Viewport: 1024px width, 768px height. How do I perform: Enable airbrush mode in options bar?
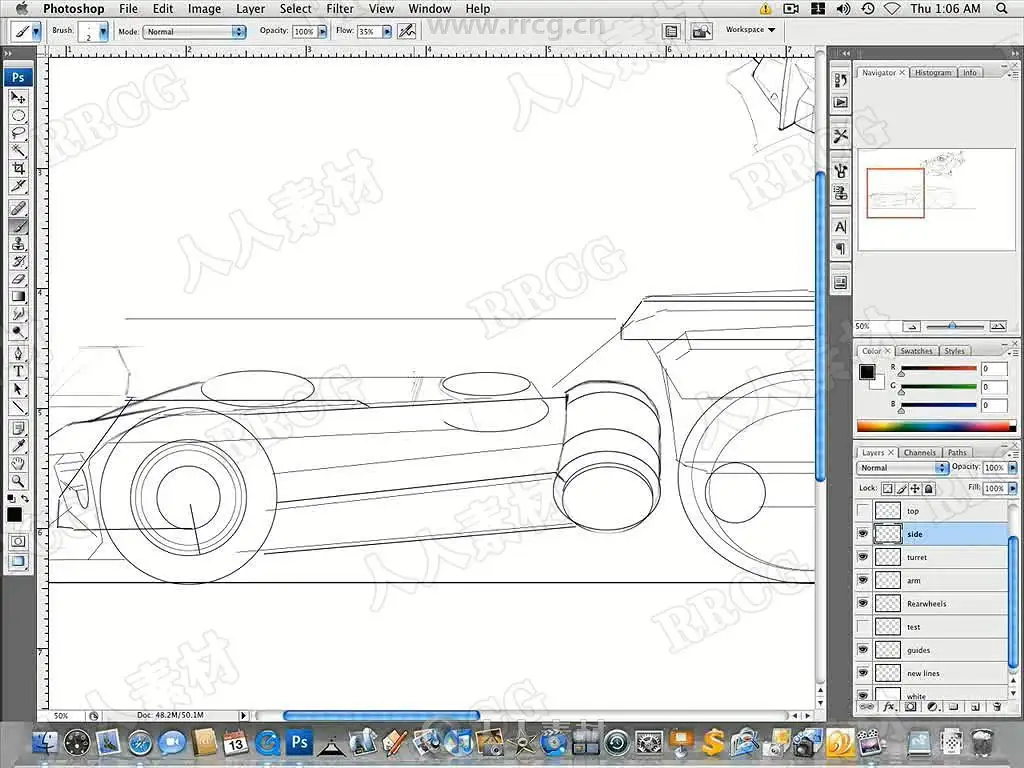406,32
